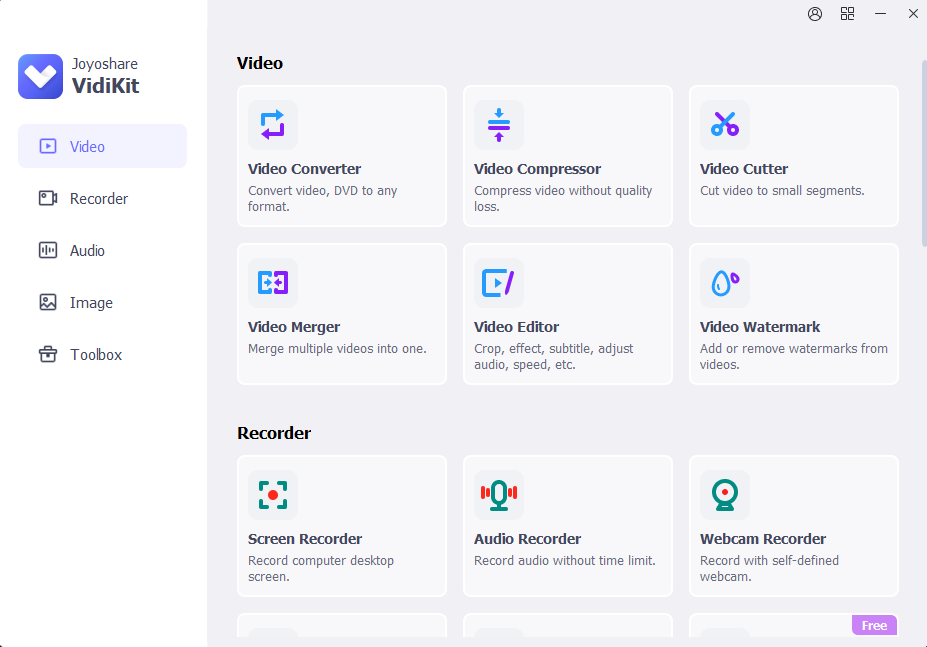
Task: Click the 'Recorder' section heading
Action: point(274,434)
